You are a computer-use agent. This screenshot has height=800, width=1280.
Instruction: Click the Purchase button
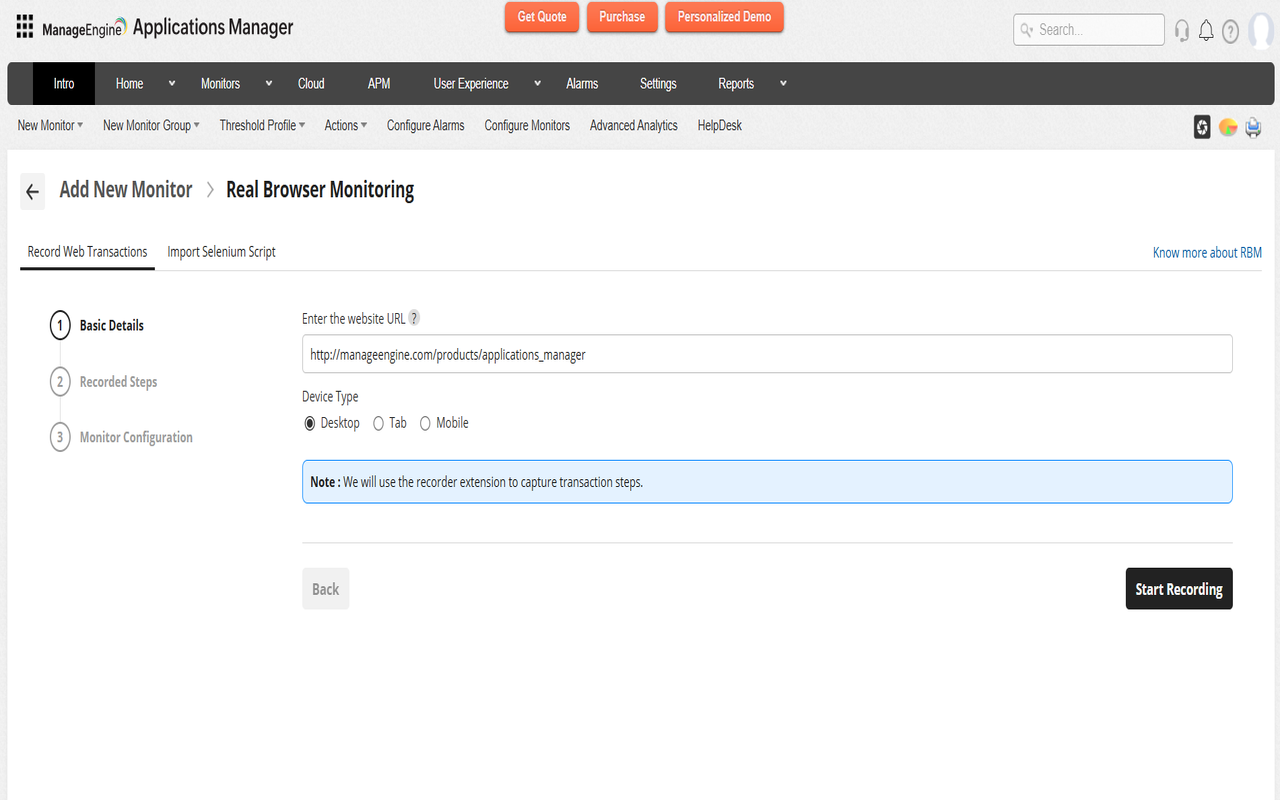pyautogui.click(x=622, y=17)
